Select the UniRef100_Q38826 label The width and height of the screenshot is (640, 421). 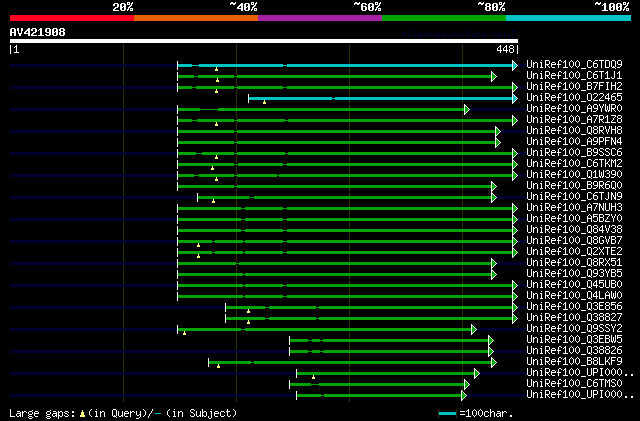574,351
